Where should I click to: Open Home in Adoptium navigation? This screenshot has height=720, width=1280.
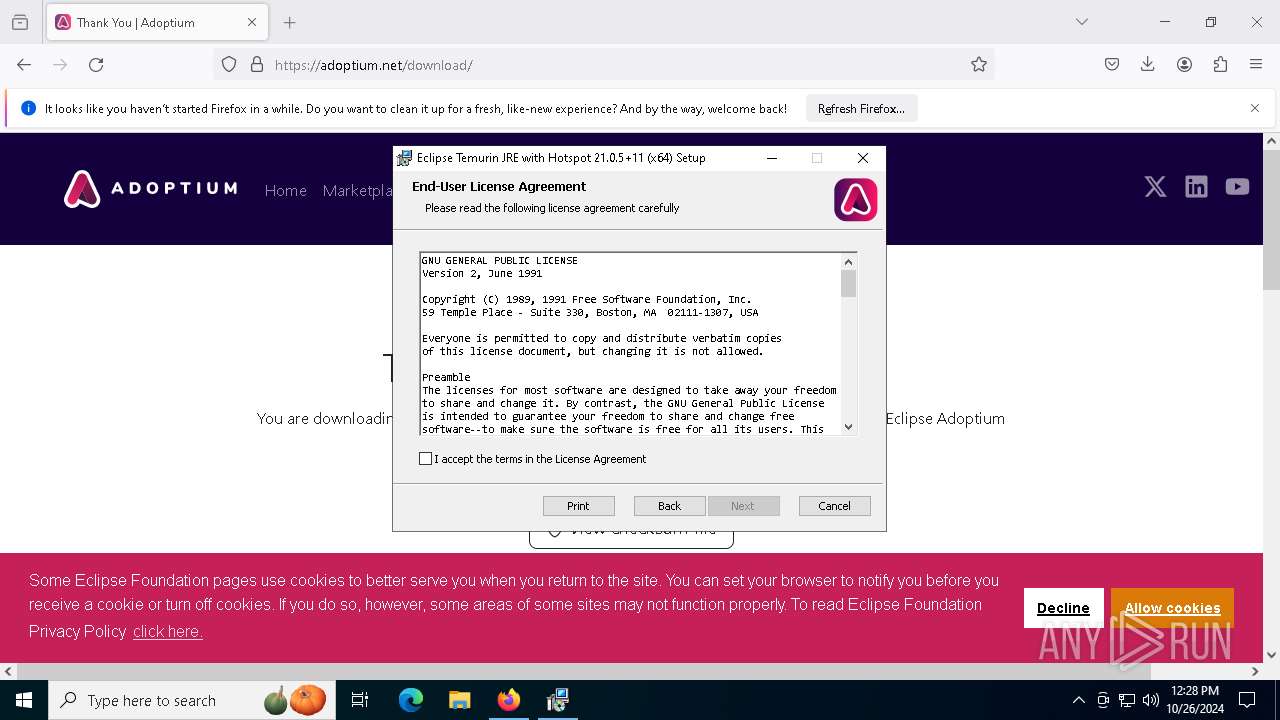285,191
